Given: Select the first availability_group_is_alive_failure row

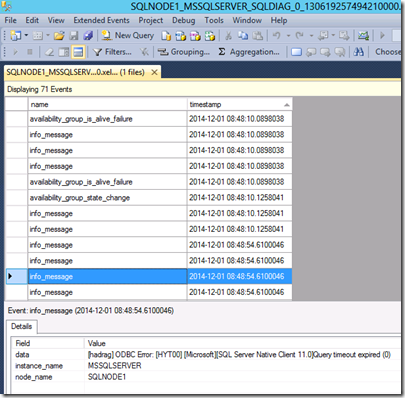Looking at the screenshot, I should pyautogui.click(x=149, y=119).
